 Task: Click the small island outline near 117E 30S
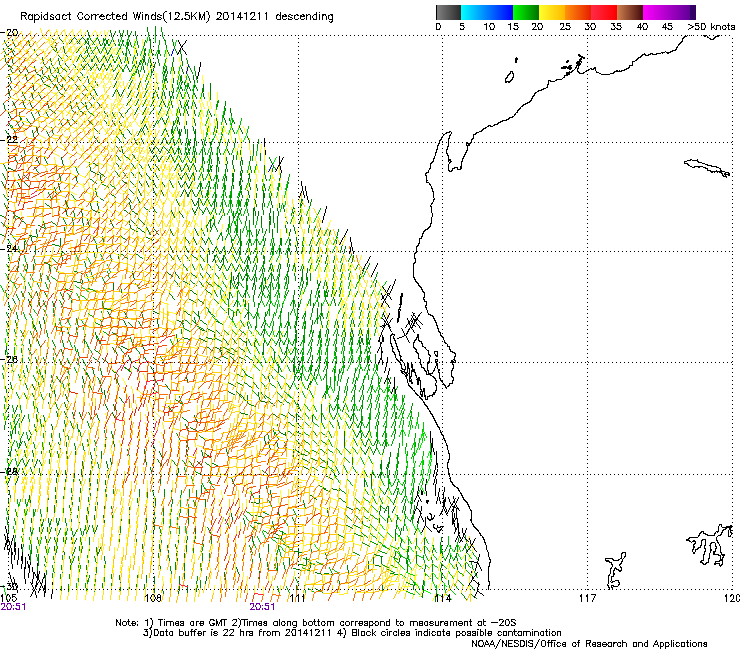tap(615, 571)
